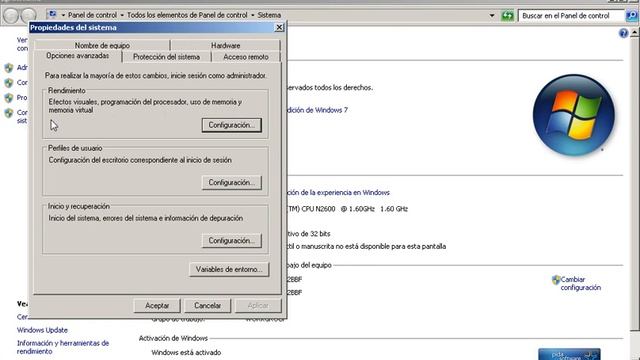Open Rendimiento Configuración button

[231, 125]
